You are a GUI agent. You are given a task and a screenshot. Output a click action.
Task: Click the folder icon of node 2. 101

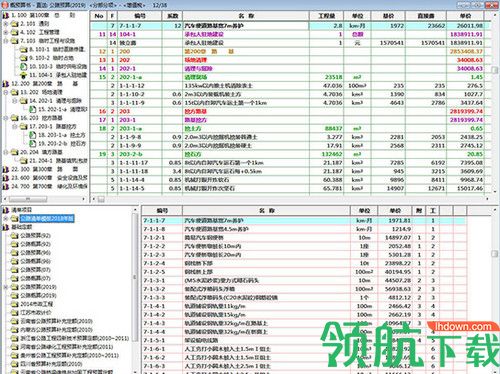(14, 24)
